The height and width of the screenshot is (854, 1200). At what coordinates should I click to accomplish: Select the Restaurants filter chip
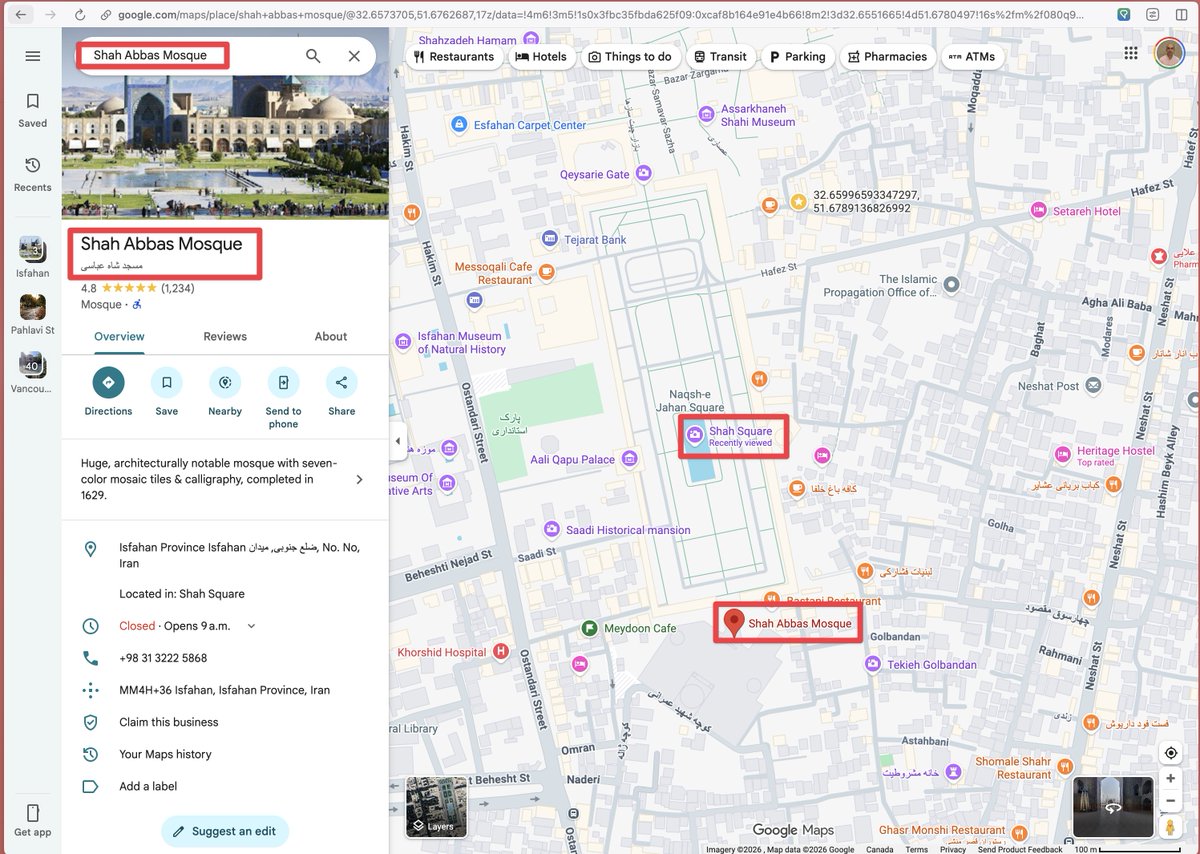click(454, 57)
